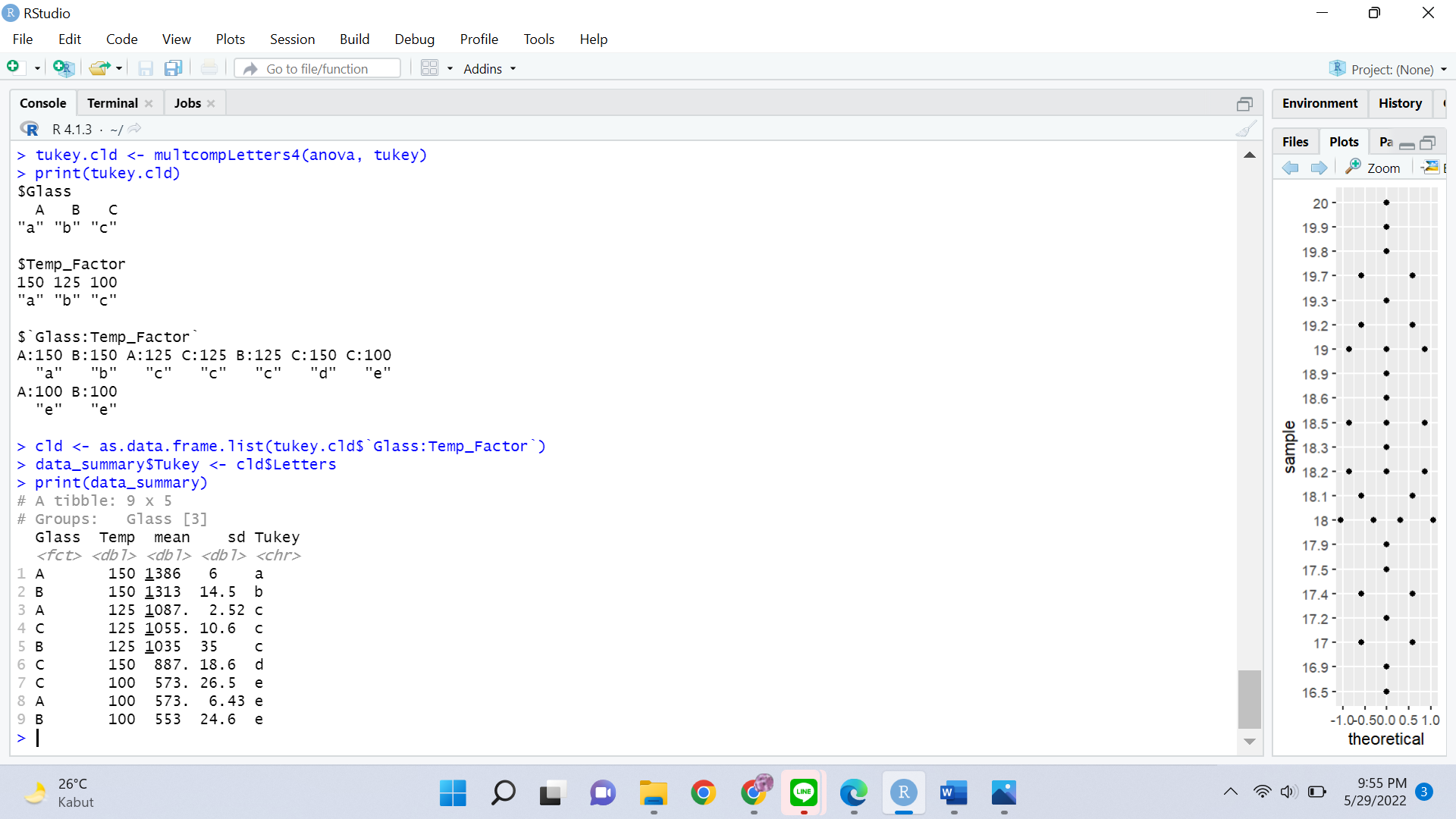View current working directory arrow icon
This screenshot has width=1456, height=819.
pos(135,129)
